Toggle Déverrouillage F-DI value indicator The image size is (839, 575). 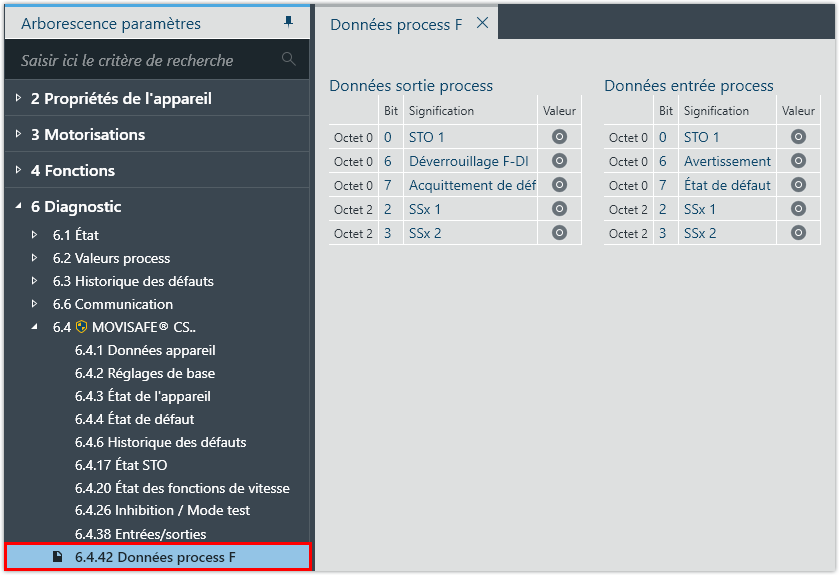click(x=559, y=161)
